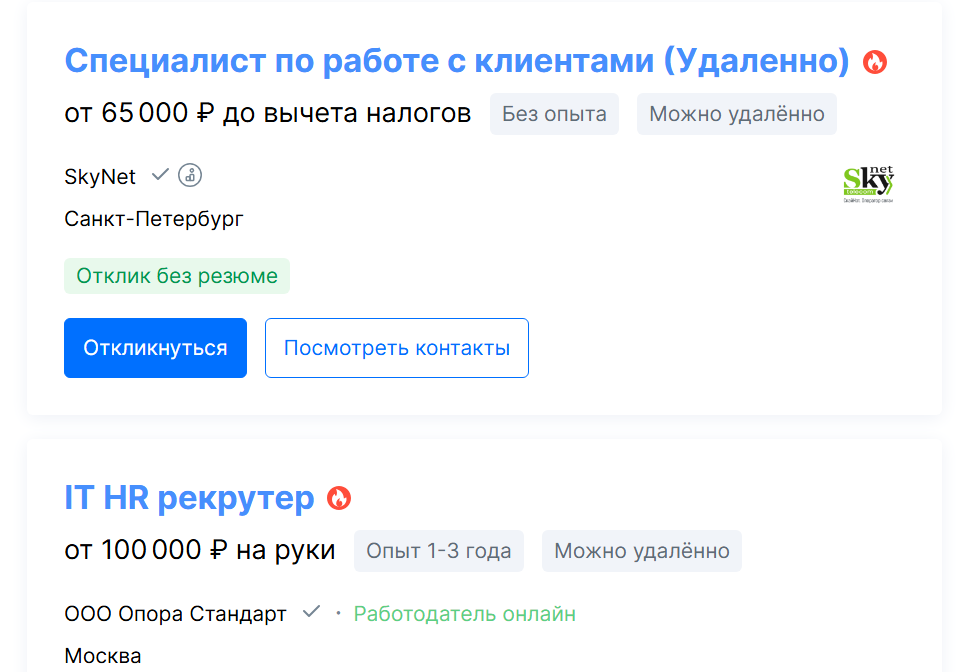The width and height of the screenshot is (976, 672).
Task: Open the vacancy "Специалист по работе с клиентами (Удаленно)"
Action: [x=455, y=60]
